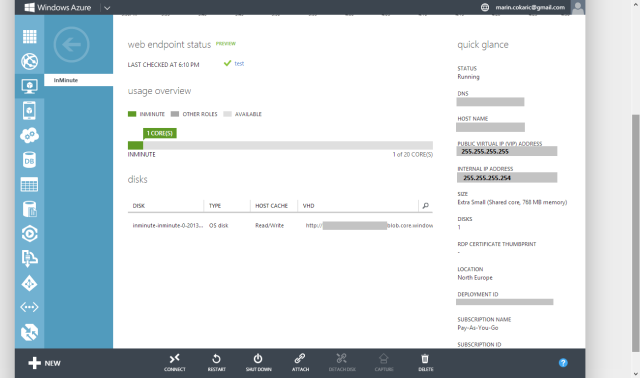Click the North Europe location value
The width and height of the screenshot is (640, 378).
click(x=475, y=278)
